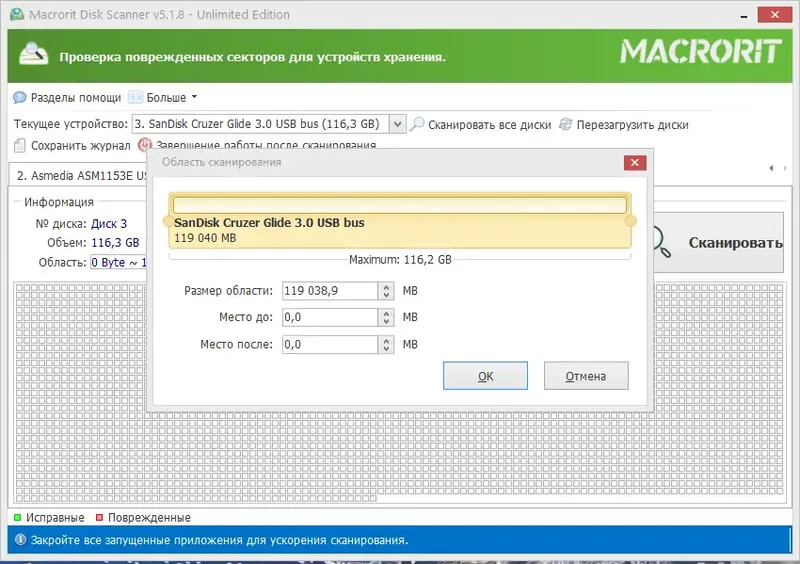
Task: Click the Размер области input field
Action: [x=330, y=291]
